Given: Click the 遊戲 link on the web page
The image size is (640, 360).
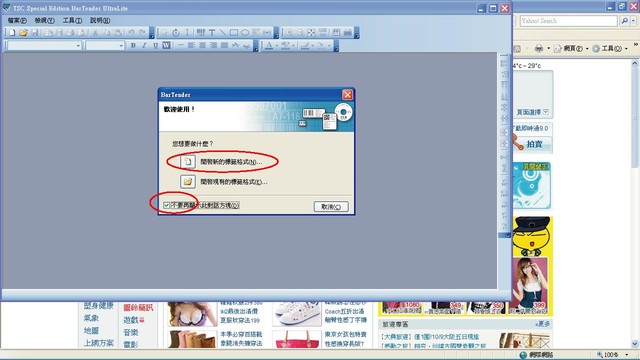Looking at the screenshot, I should [x=131, y=320].
